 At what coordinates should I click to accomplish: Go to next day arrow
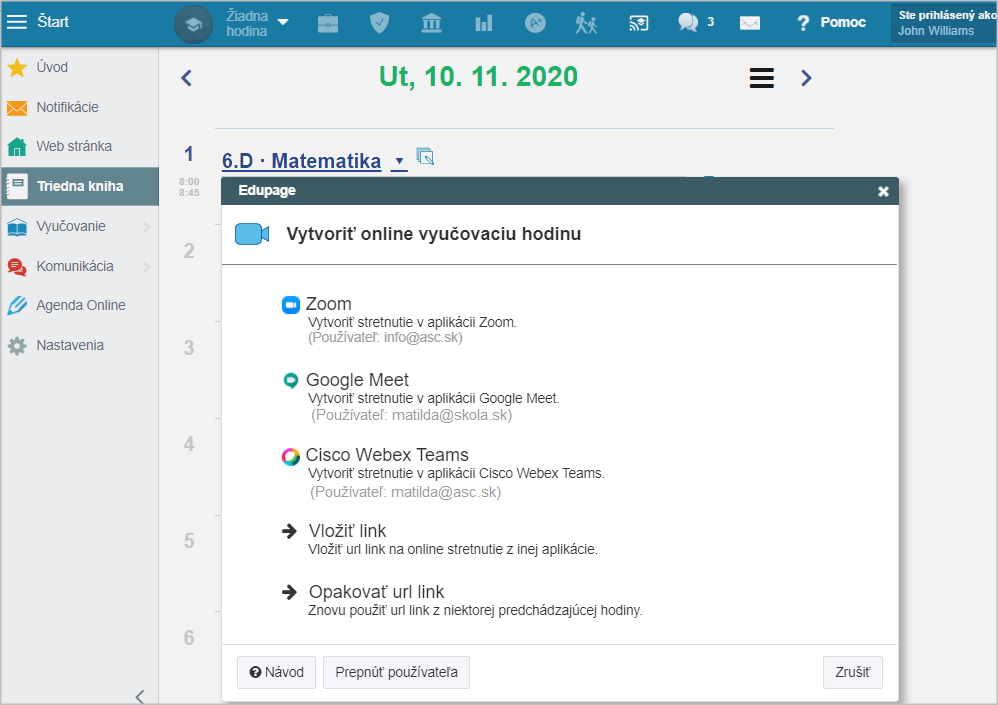point(806,78)
